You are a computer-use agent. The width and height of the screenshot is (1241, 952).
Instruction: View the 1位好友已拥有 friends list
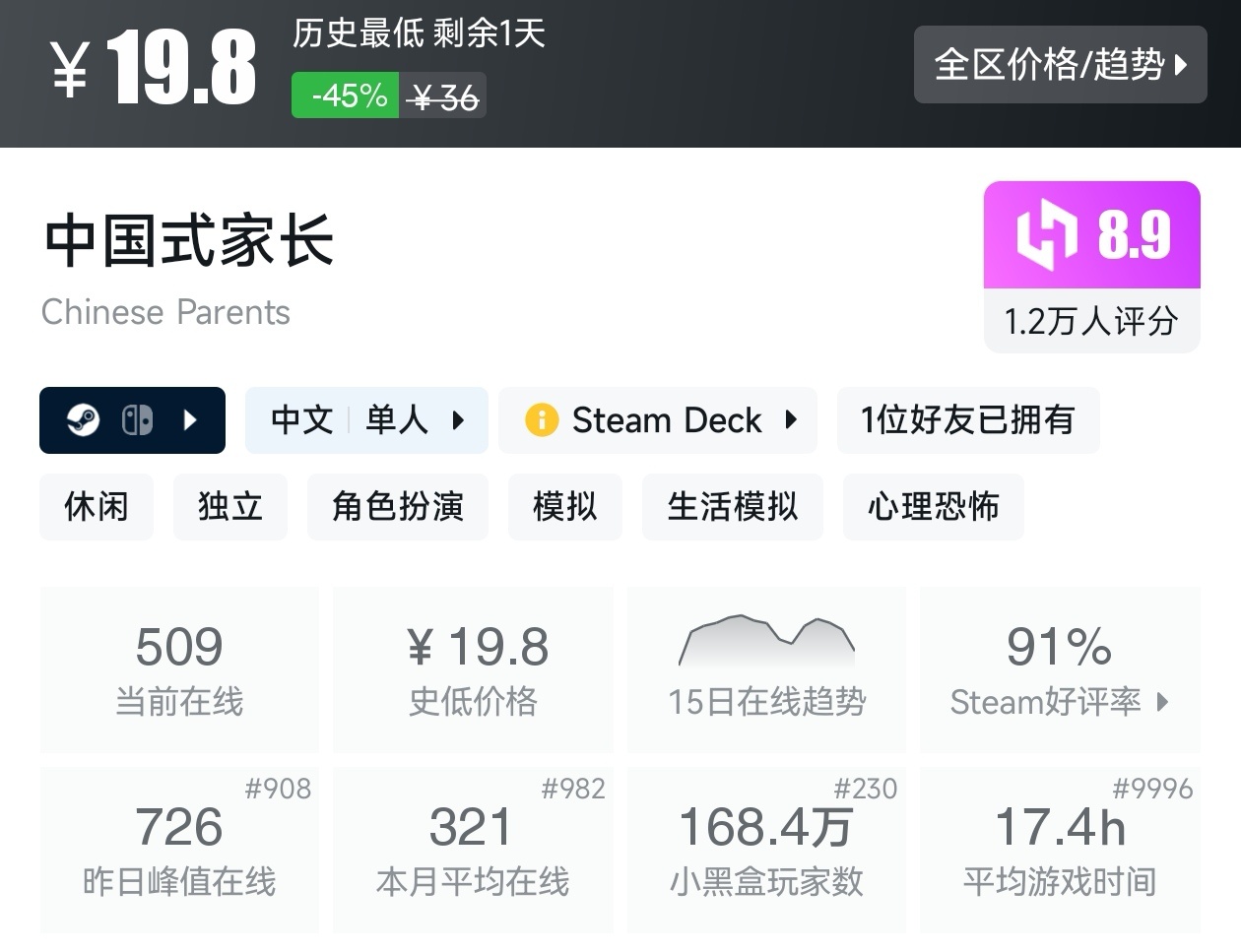[968, 420]
